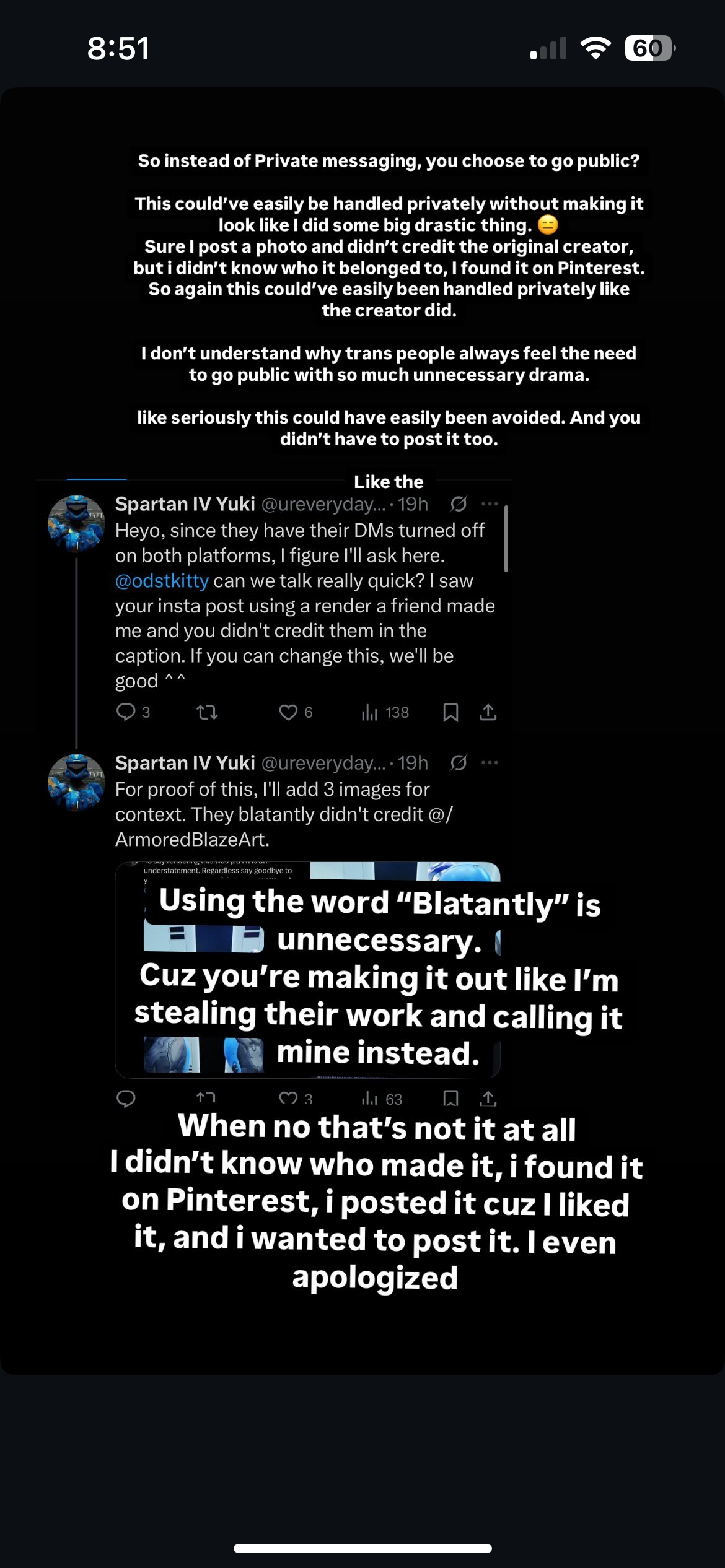
Task: Share the second tweet via share icon
Action: point(488,1098)
